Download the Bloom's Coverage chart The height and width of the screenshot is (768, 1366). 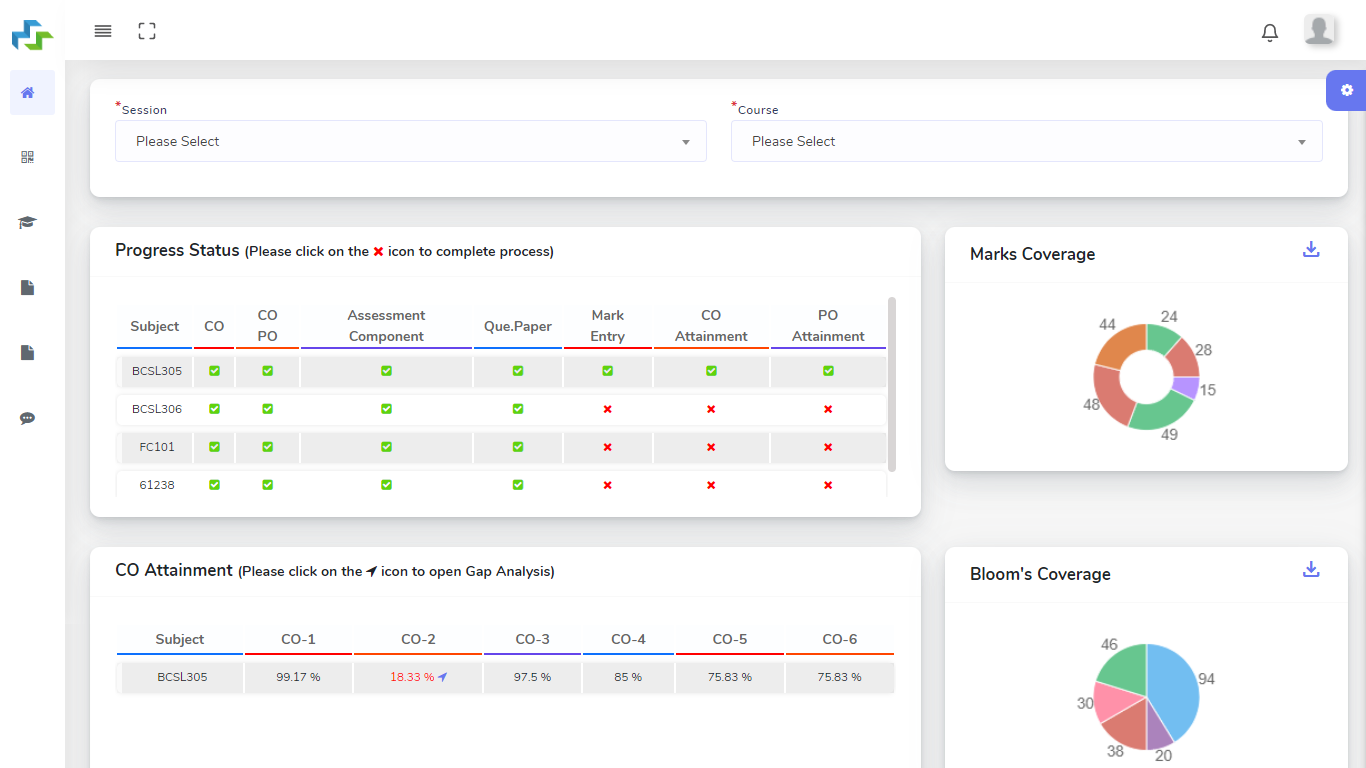(x=1311, y=569)
